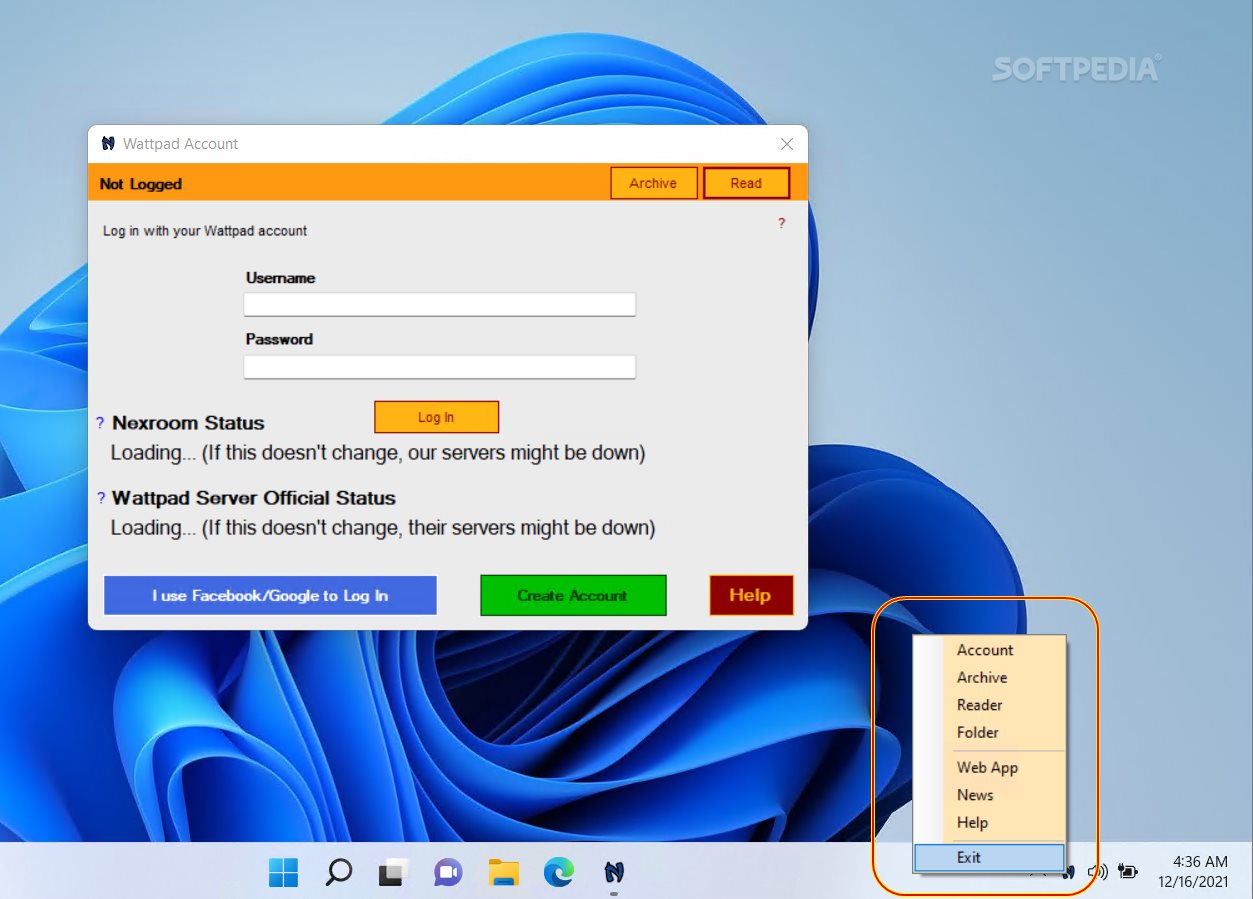Open taskbar Search
The image size is (1253, 899).
point(339,873)
